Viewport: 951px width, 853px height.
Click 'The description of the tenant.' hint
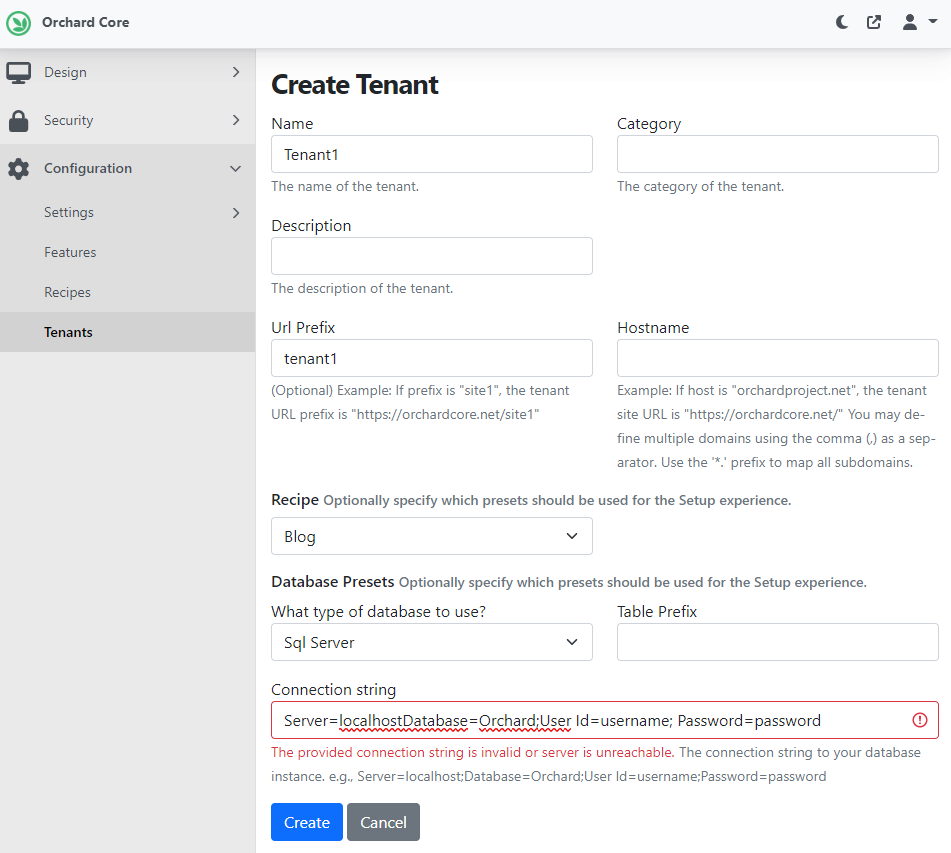point(362,289)
